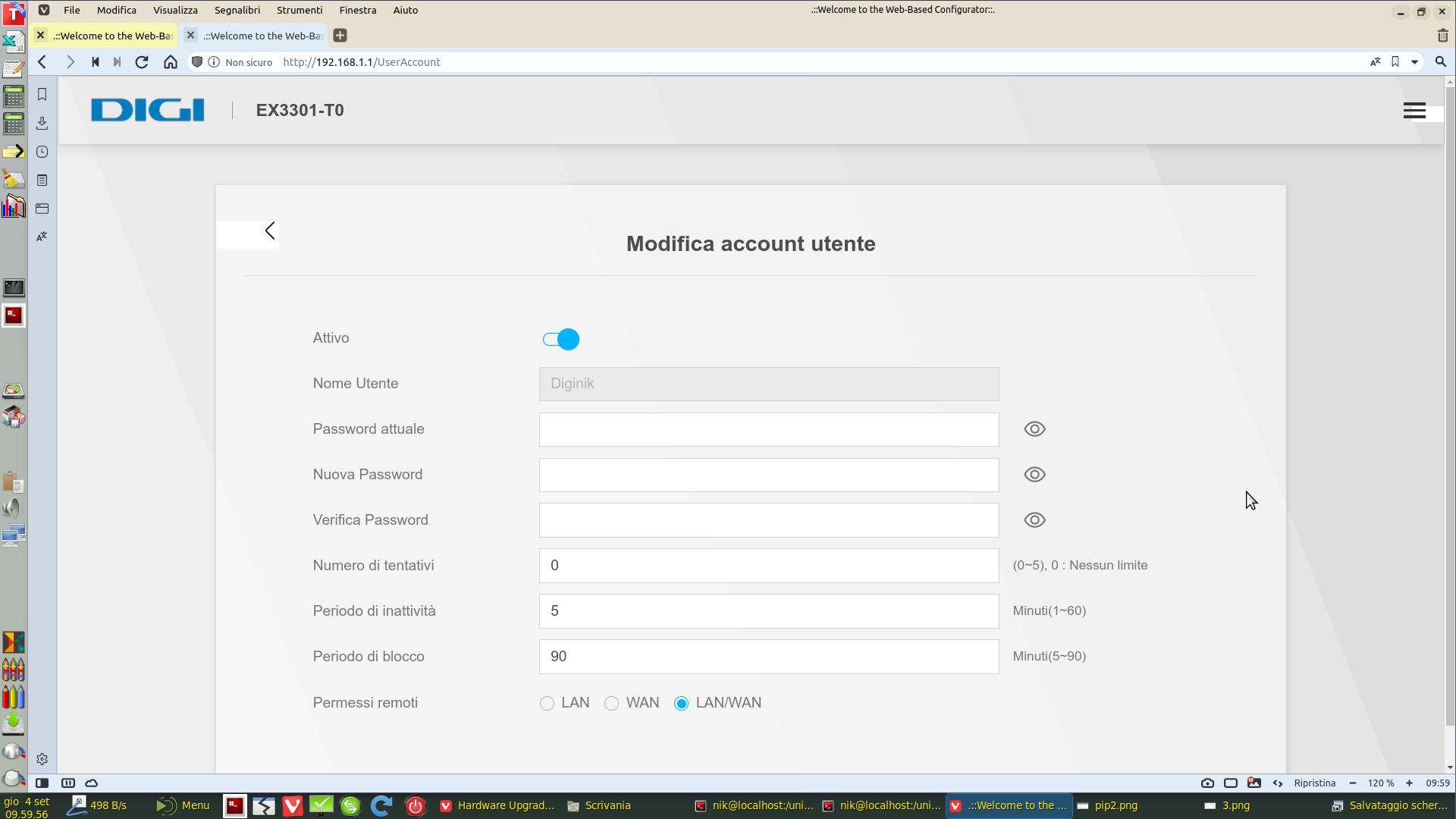Click the Ripristina zoom button
1456x819 pixels.
1314,783
